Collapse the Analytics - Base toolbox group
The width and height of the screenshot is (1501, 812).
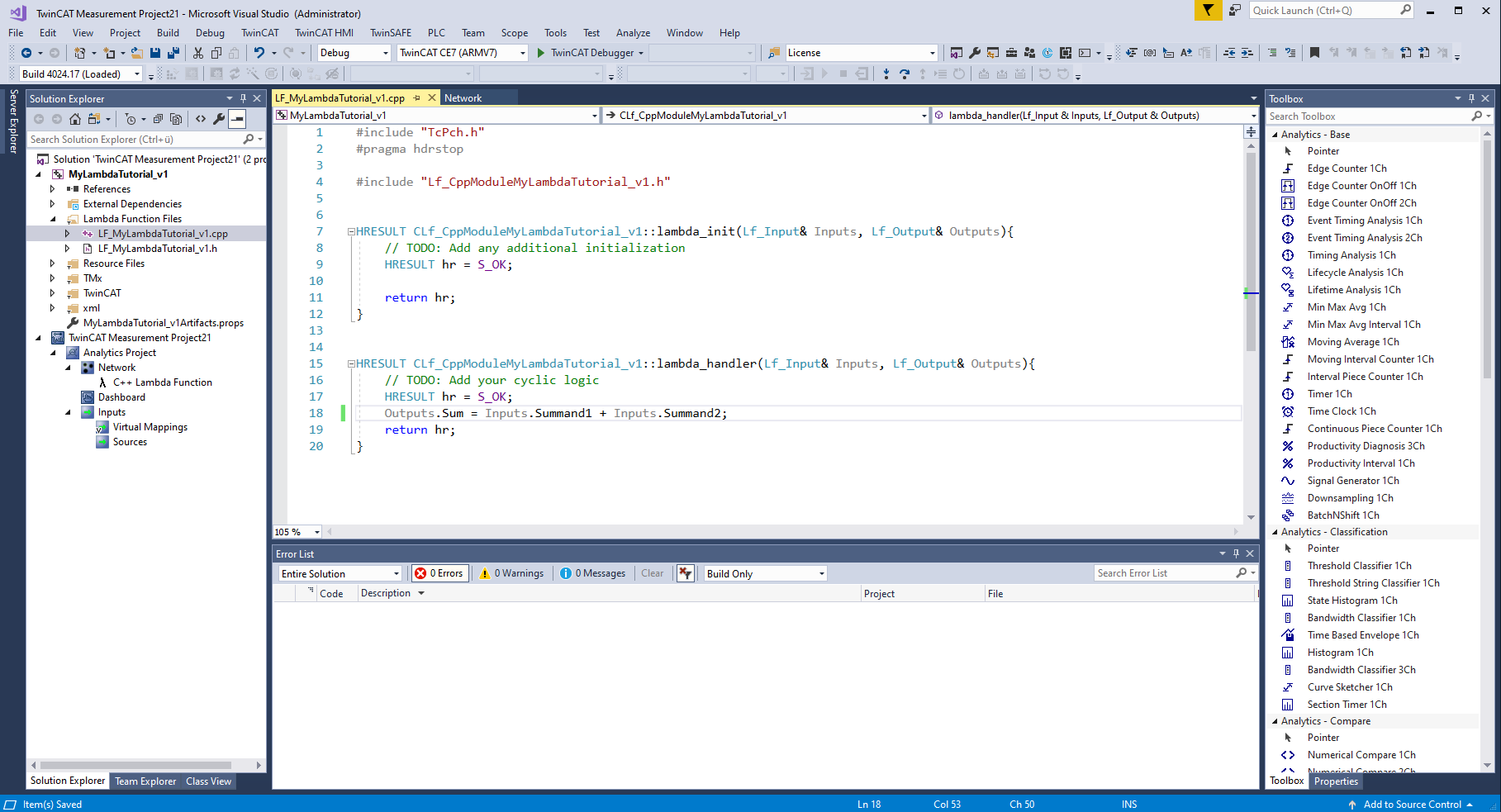point(1275,135)
